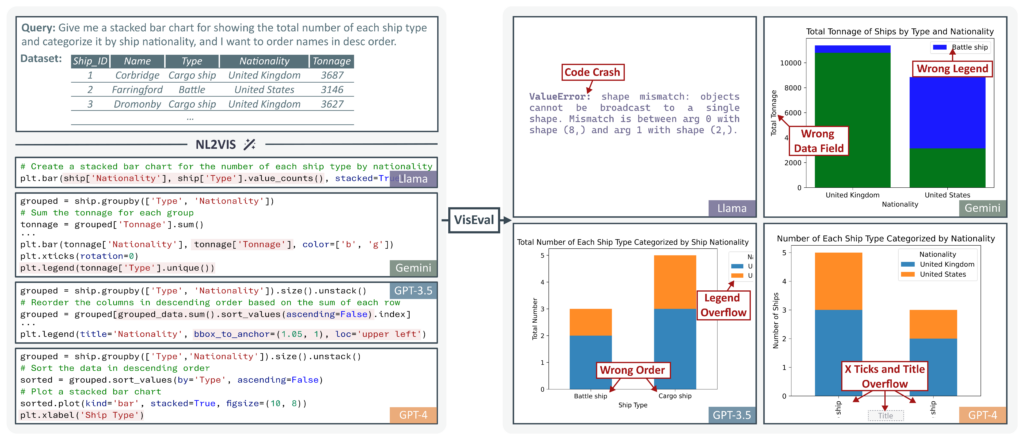This screenshot has width=1024, height=440.
Task: Click the Ship_ID column header
Action: [90, 59]
